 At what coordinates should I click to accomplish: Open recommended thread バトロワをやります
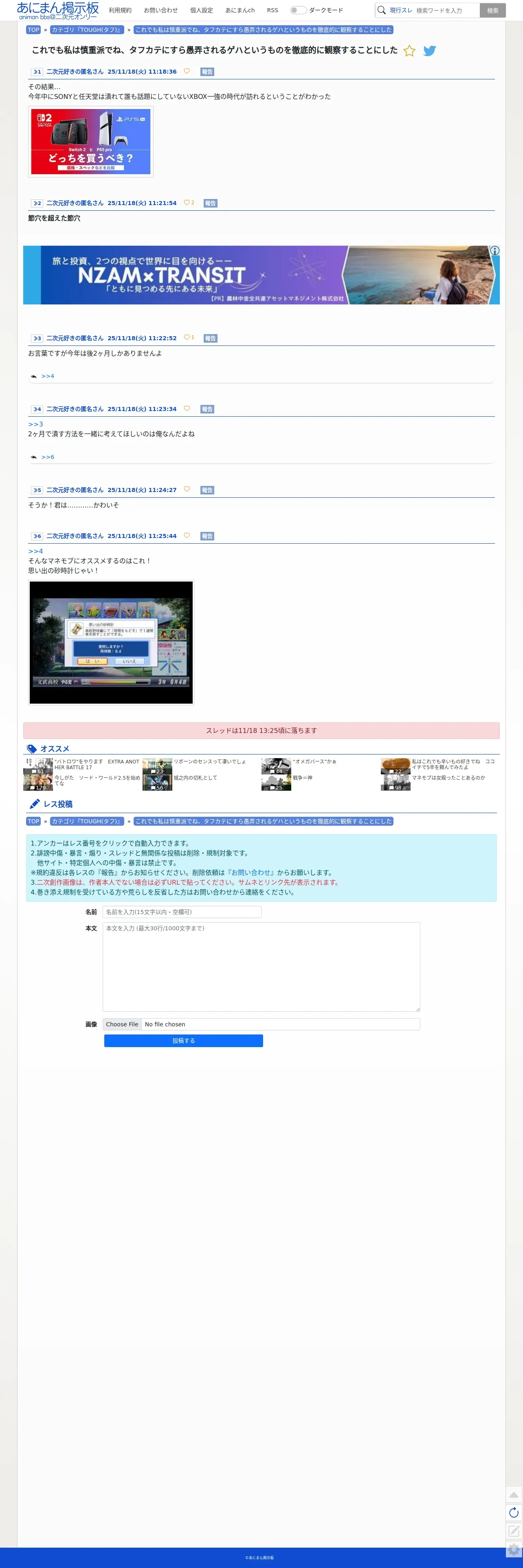(x=97, y=765)
